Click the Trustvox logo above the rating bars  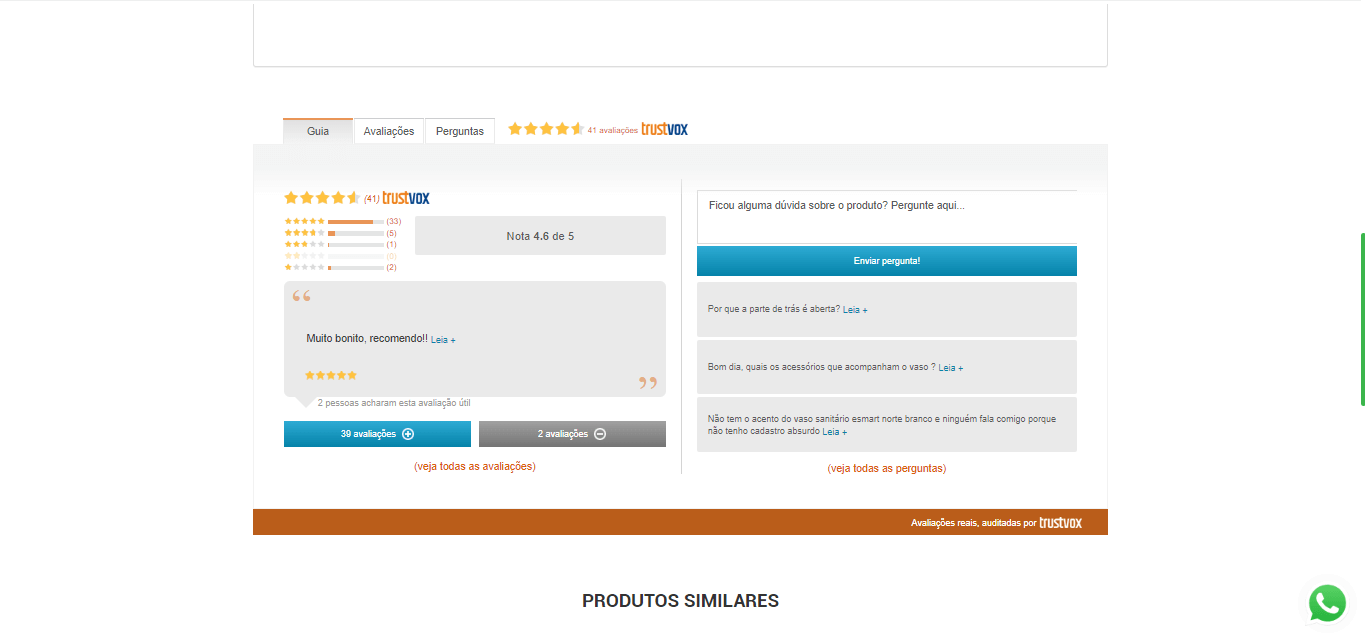406,198
